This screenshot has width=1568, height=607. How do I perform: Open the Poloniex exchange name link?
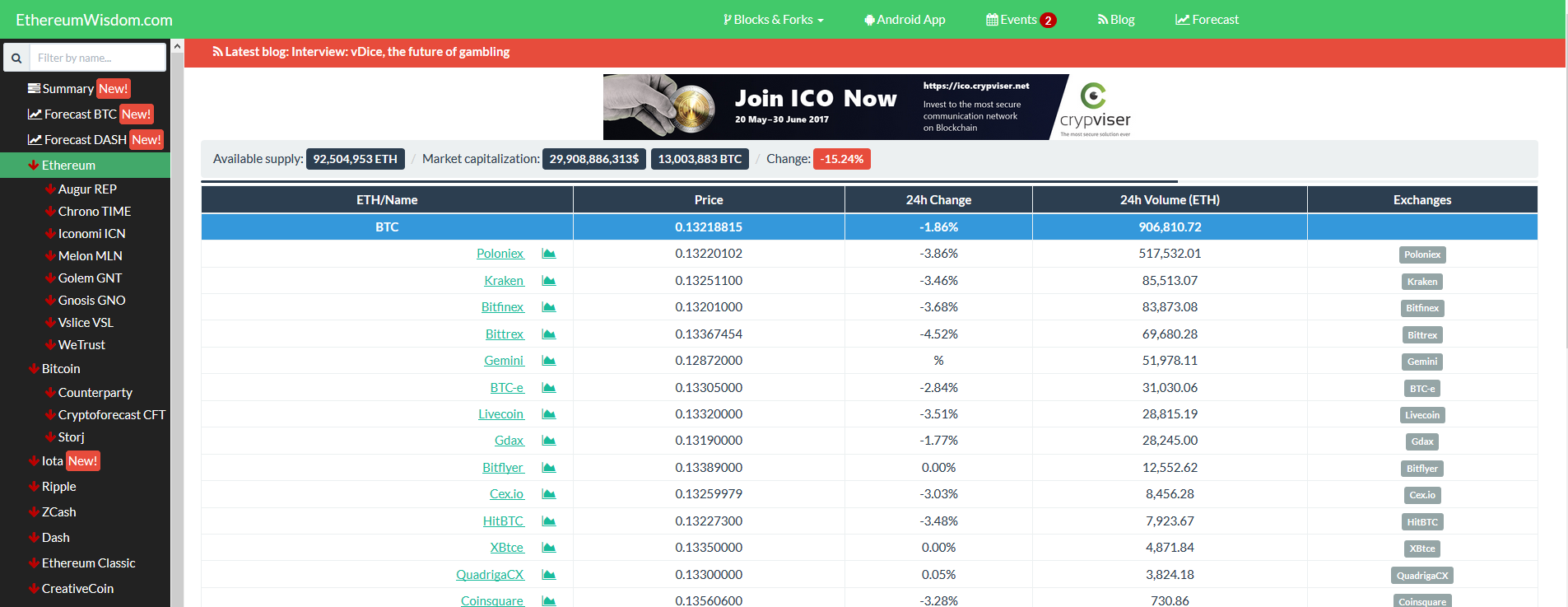tap(500, 254)
